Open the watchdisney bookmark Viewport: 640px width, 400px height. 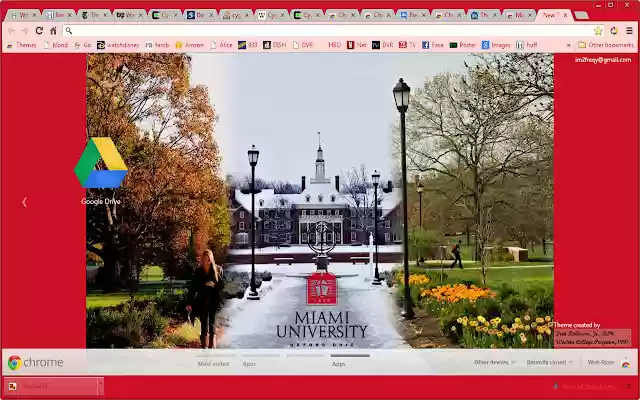[118, 45]
